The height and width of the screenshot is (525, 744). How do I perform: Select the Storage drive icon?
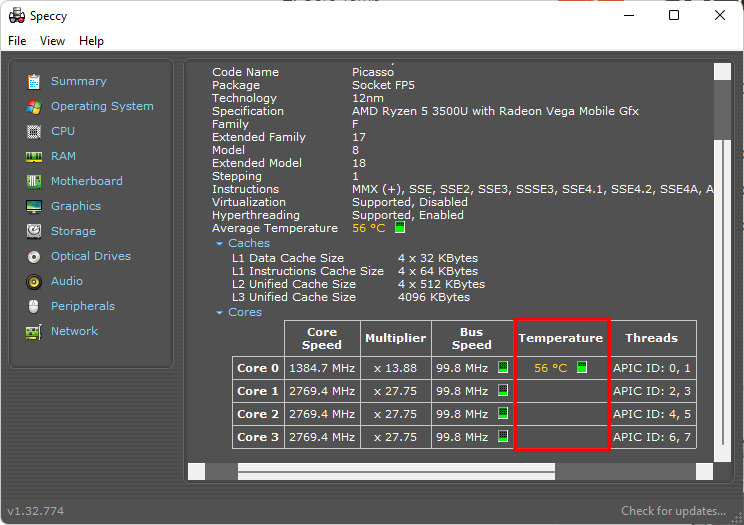pyautogui.click(x=34, y=232)
